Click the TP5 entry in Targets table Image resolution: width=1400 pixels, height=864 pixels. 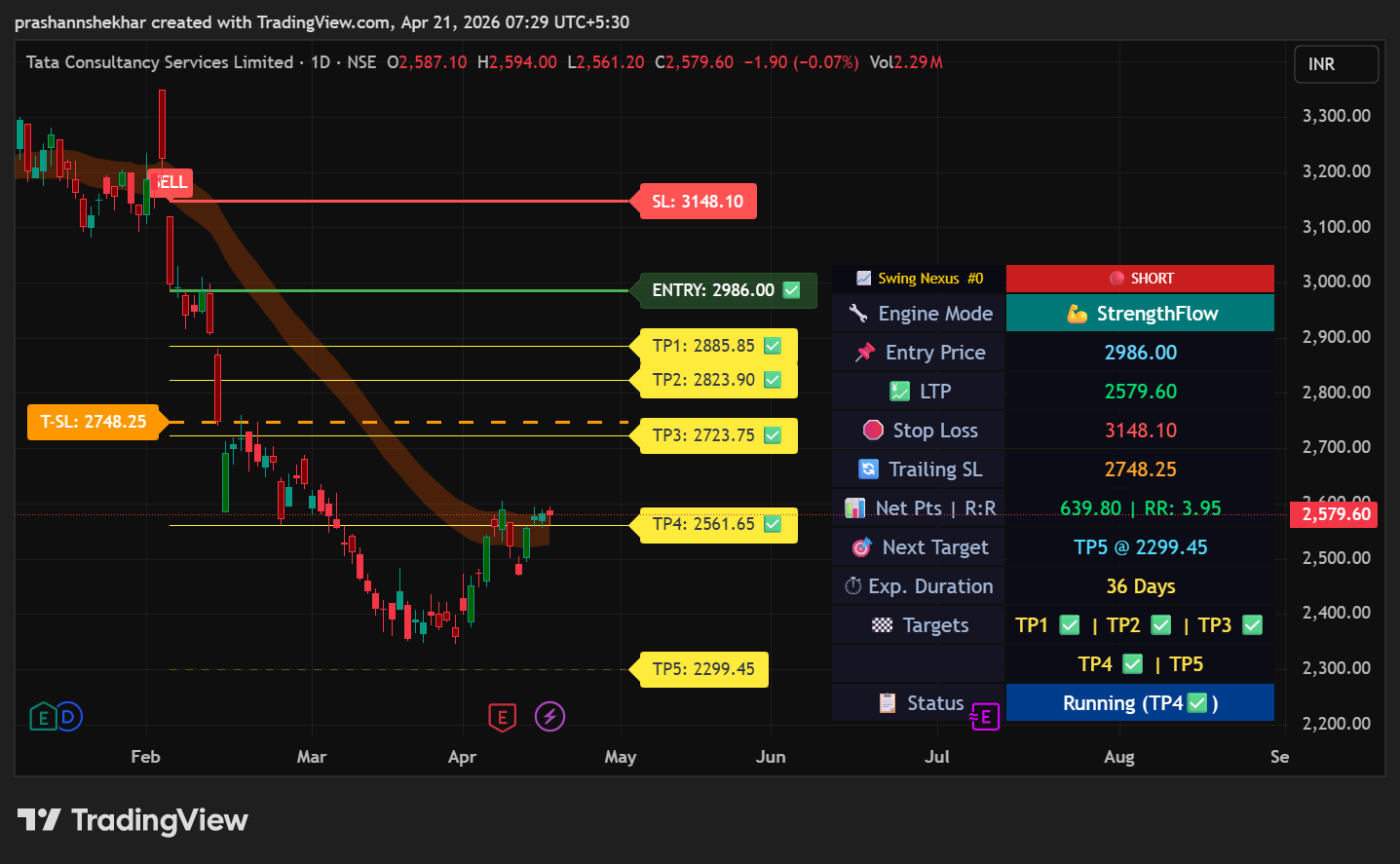point(1186,664)
